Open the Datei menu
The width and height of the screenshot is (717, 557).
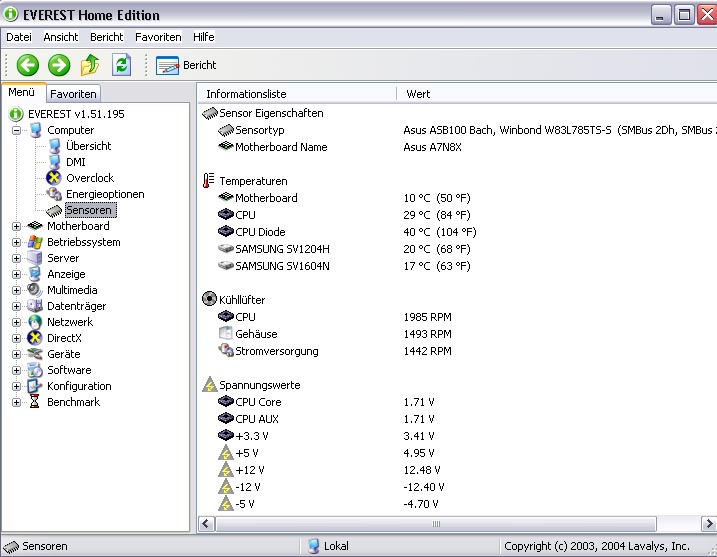[19, 37]
